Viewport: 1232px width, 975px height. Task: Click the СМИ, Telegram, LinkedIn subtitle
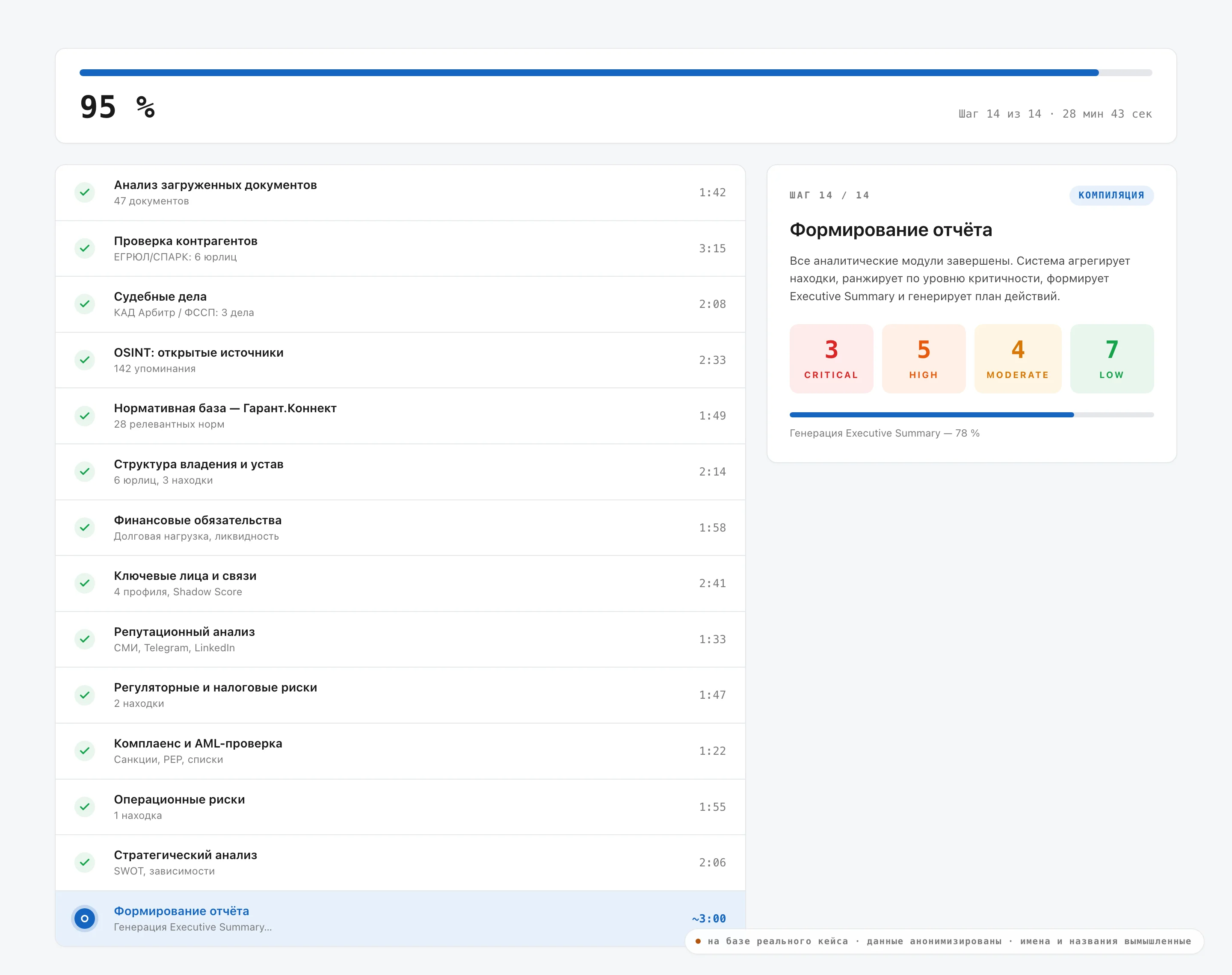click(174, 648)
